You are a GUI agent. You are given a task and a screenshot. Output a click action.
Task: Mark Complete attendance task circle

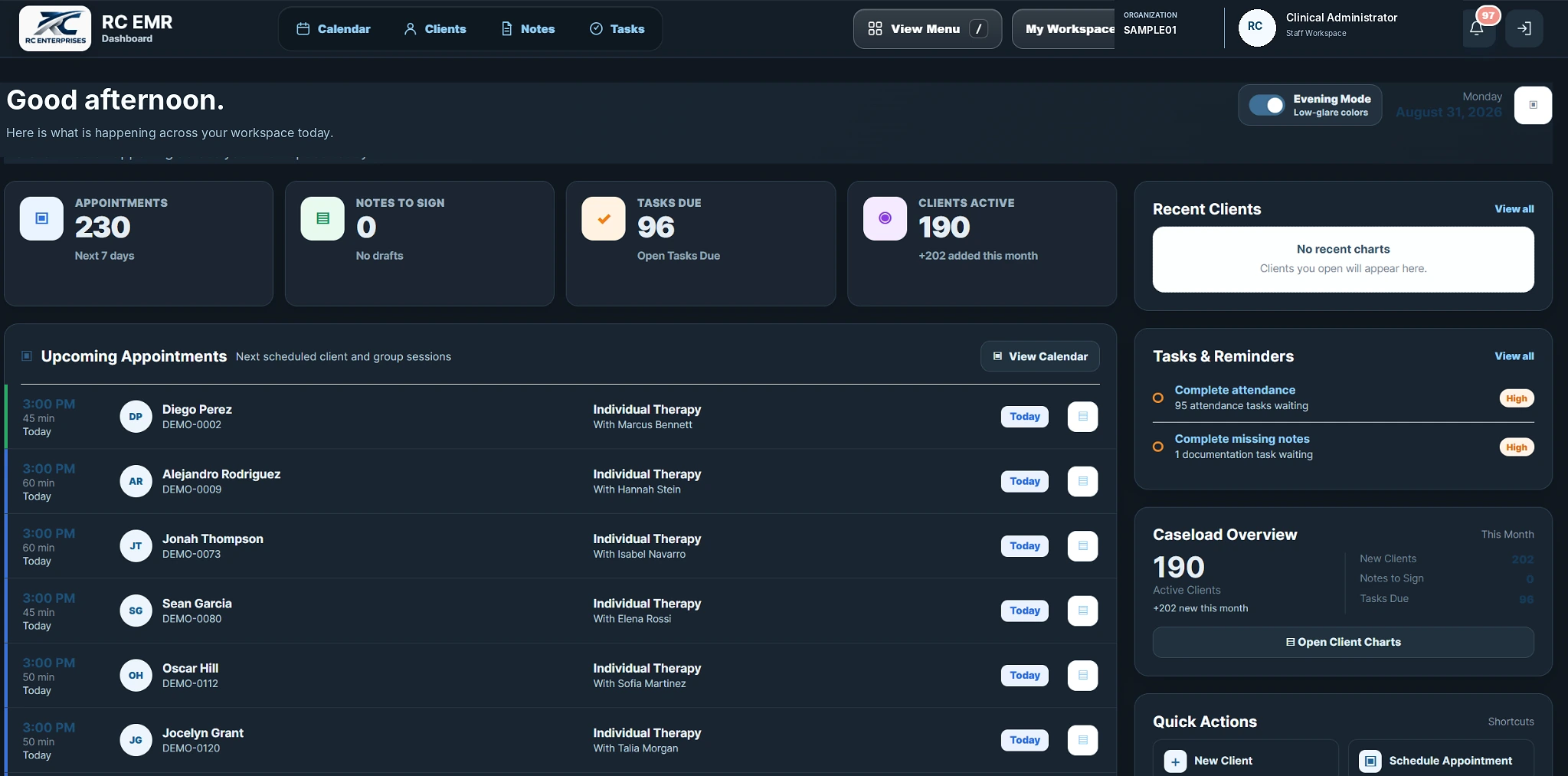click(1158, 398)
